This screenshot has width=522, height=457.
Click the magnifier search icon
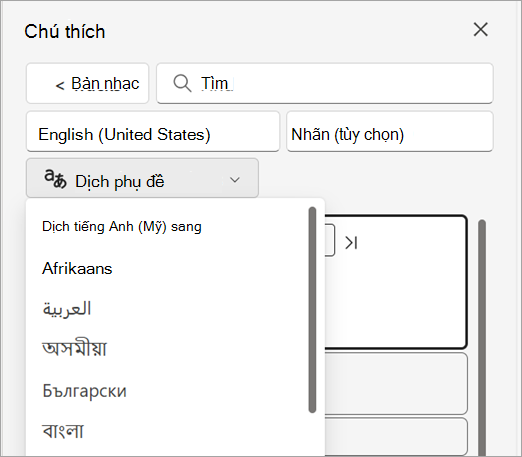point(182,83)
